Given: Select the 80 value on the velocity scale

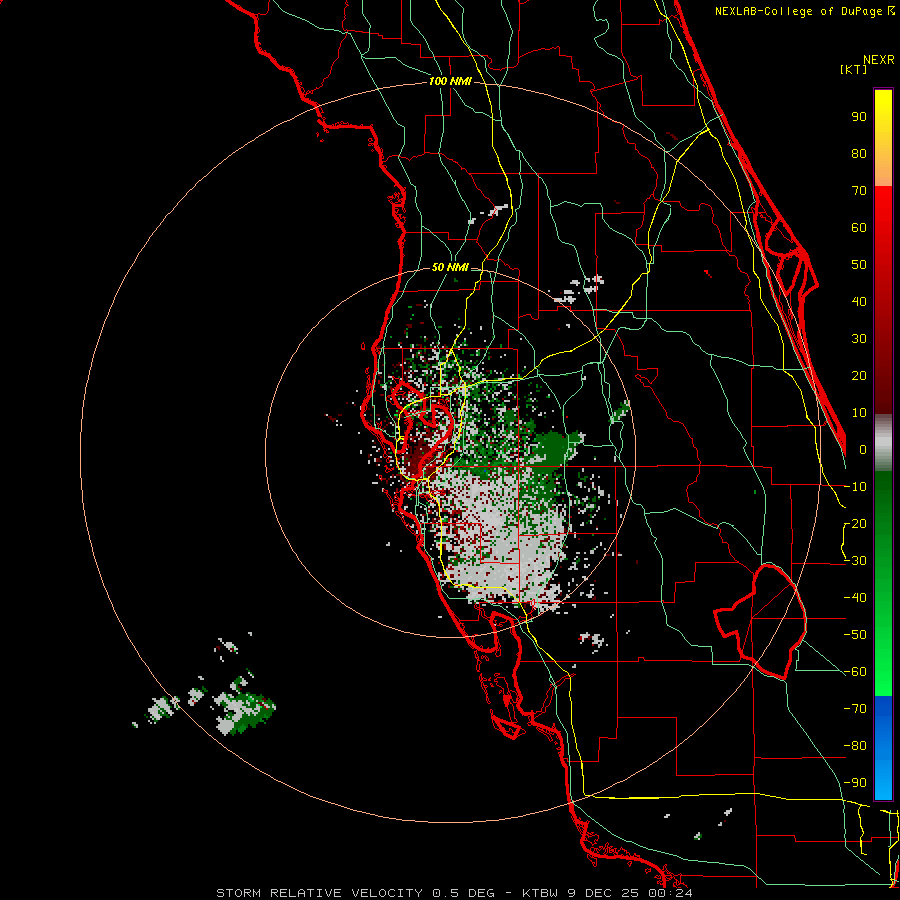Looking at the screenshot, I should click(x=859, y=154).
